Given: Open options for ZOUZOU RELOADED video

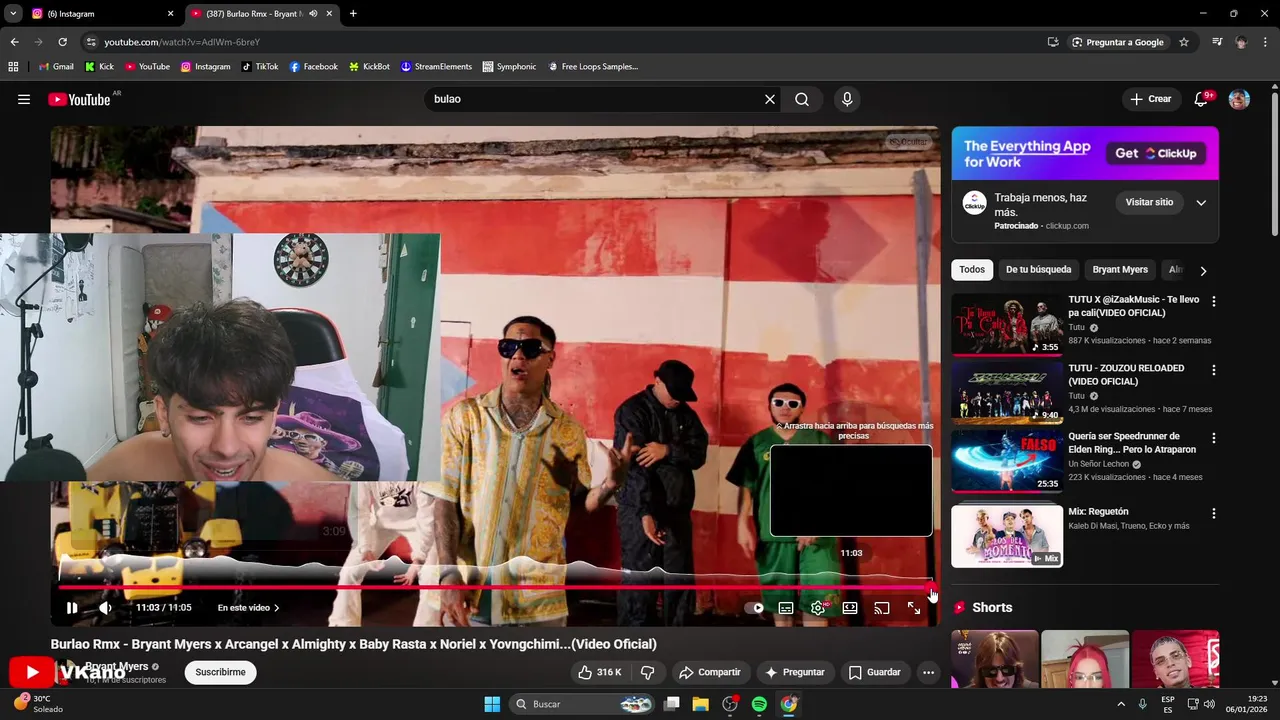Looking at the screenshot, I should 1214,370.
